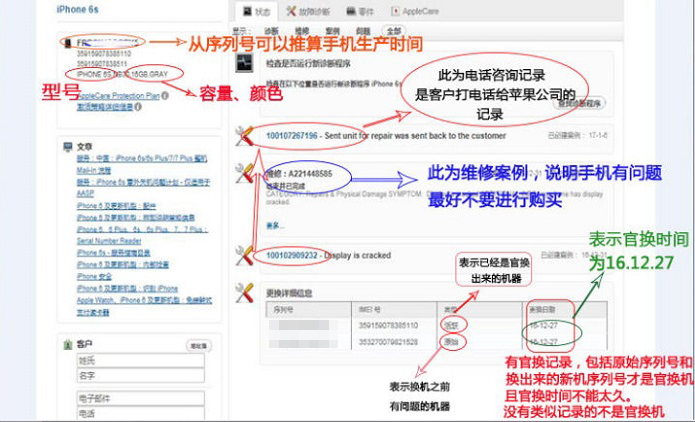The width and height of the screenshot is (695, 422).
Task: Click the tools icon beside case 100102909232
Action: coord(244,256)
